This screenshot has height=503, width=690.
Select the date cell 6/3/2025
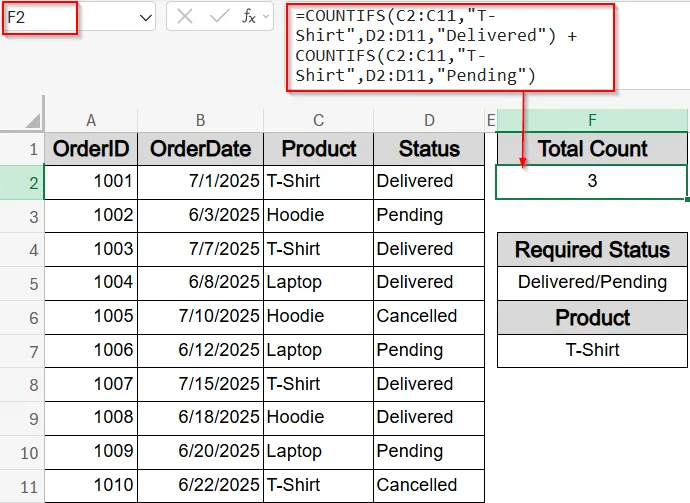click(x=201, y=216)
